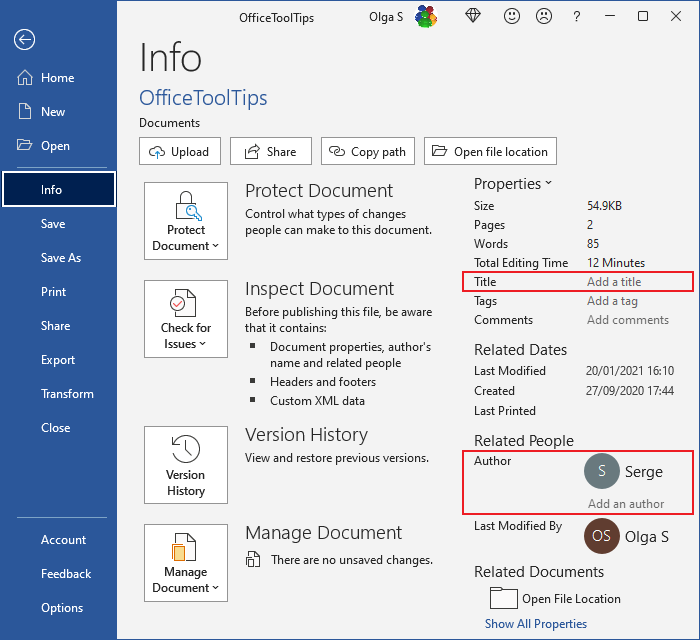Screen dimensions: 700x640
Task: Click the Show All Properties link
Action: coord(536,623)
